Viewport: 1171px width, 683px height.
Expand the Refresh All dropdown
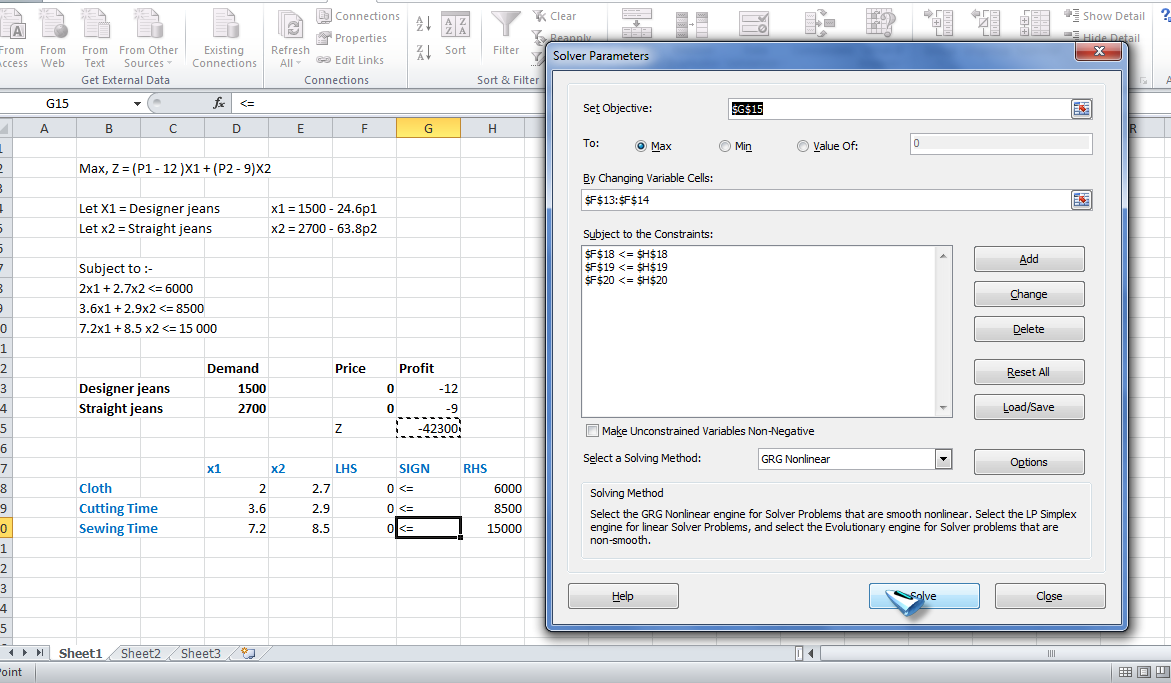point(290,57)
